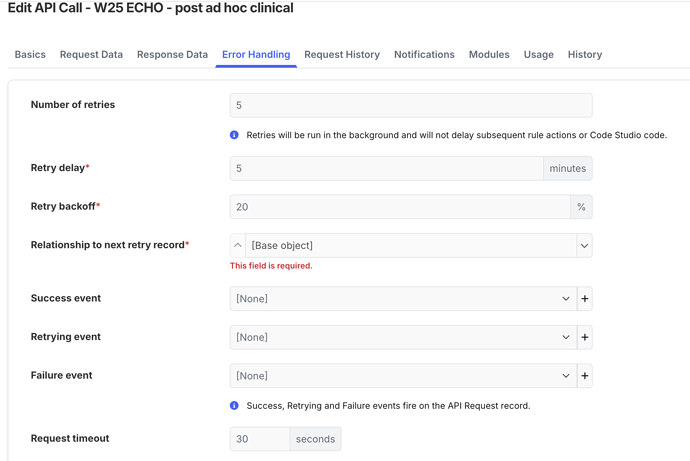Viewport: 690px width, 461px height.
Task: Click the Number of retries field
Action: click(410, 105)
